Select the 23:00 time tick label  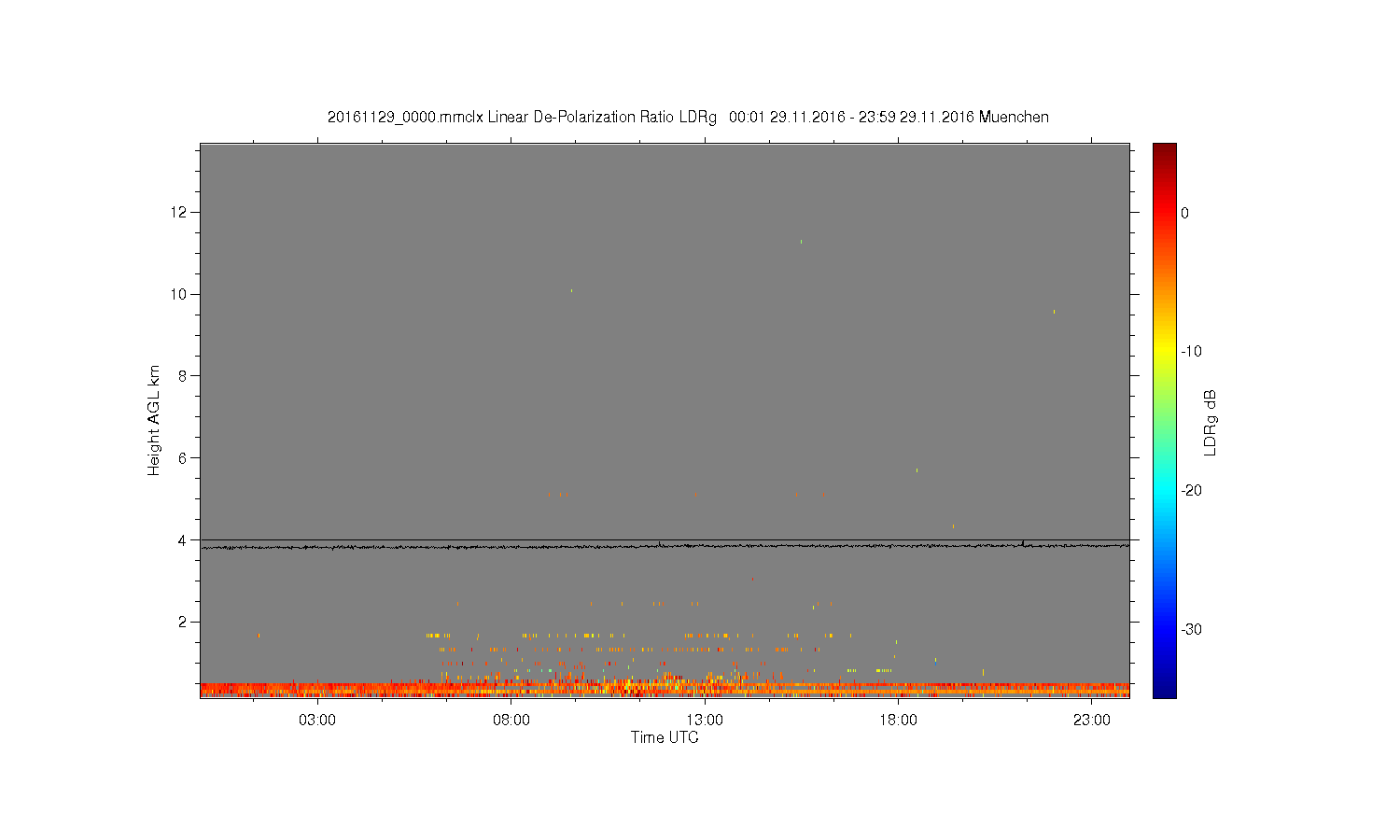(1092, 721)
